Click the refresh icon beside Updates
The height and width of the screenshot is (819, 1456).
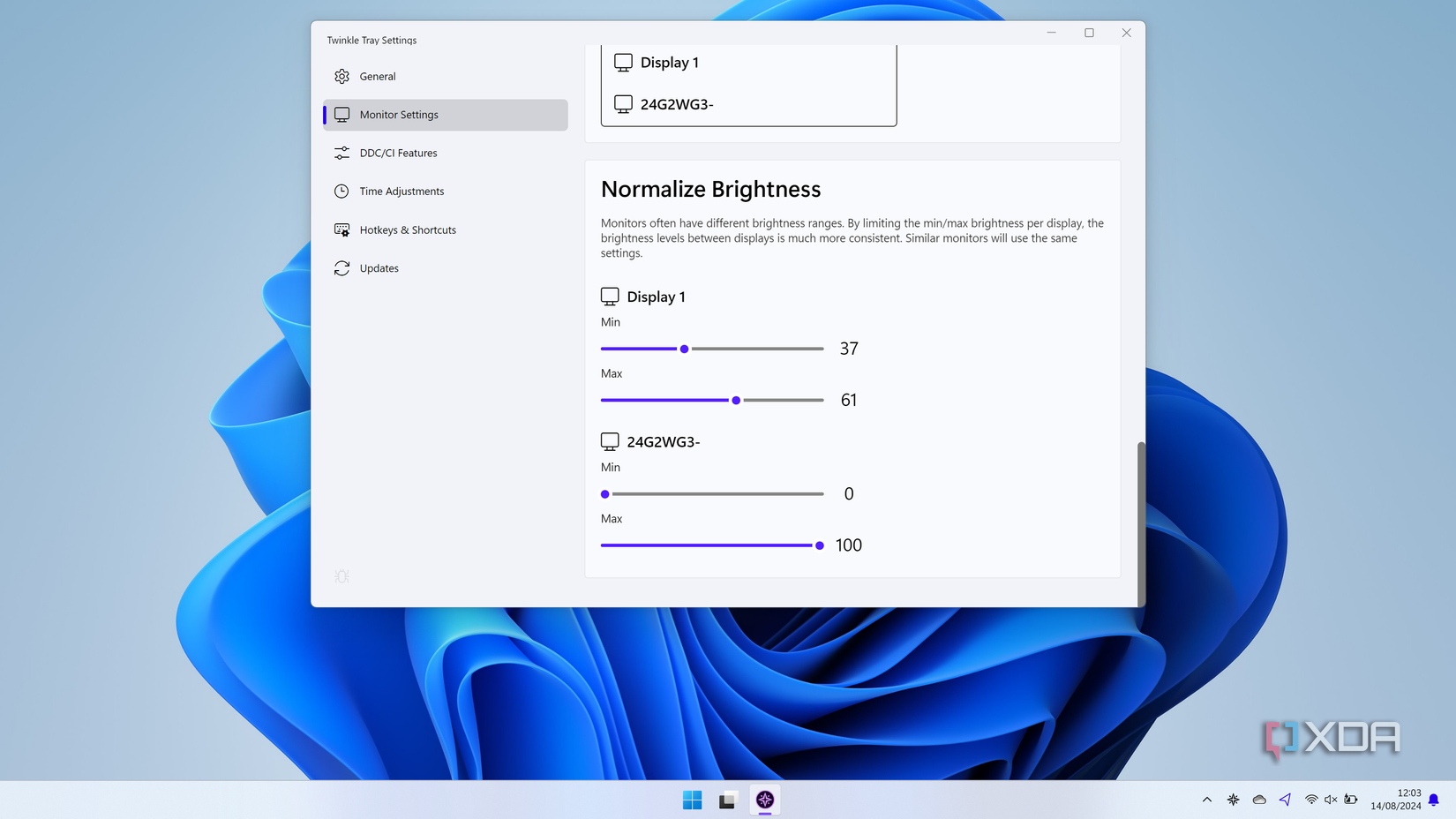point(341,267)
